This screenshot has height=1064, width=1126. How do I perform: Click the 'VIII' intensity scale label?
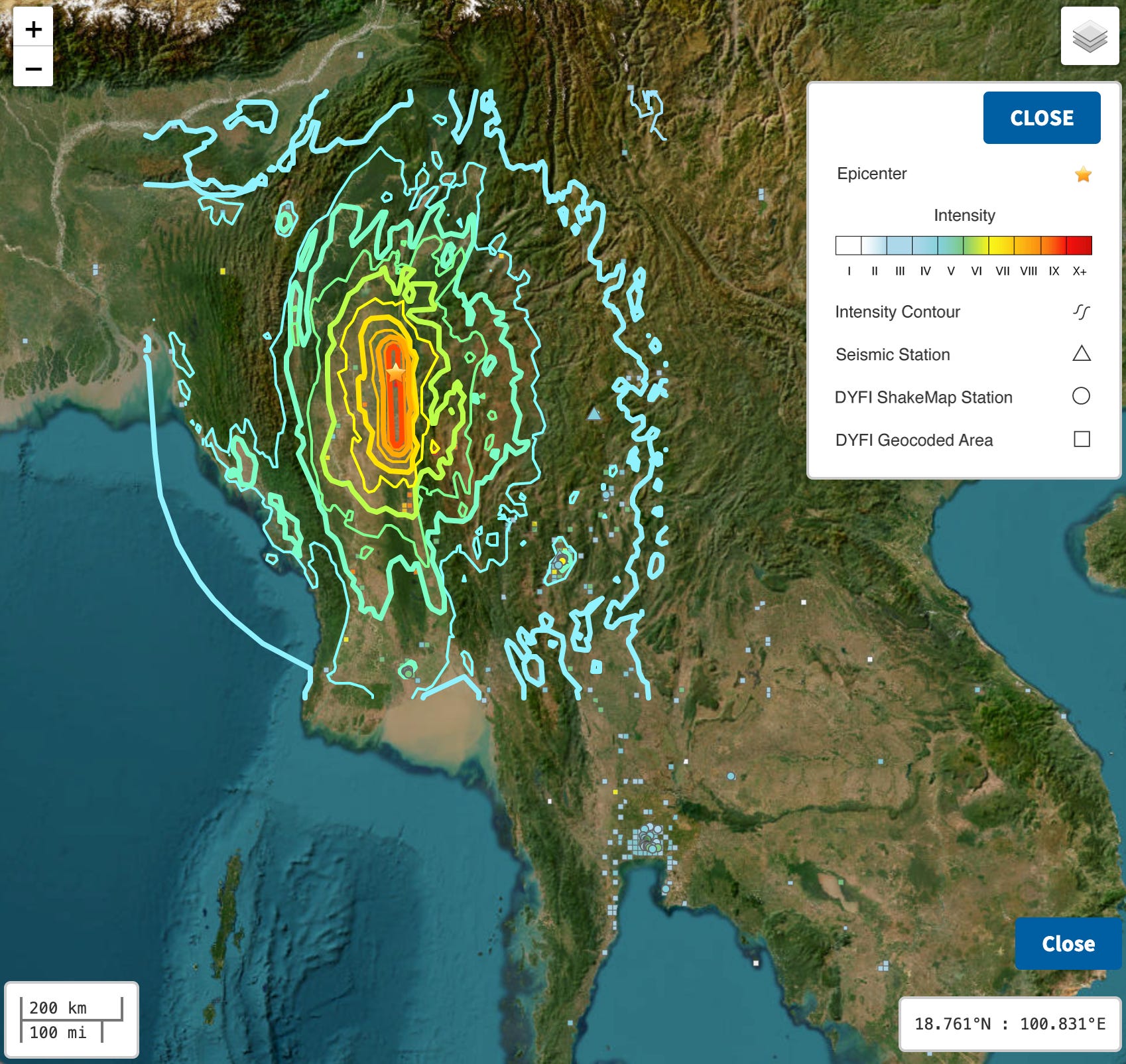[1029, 271]
